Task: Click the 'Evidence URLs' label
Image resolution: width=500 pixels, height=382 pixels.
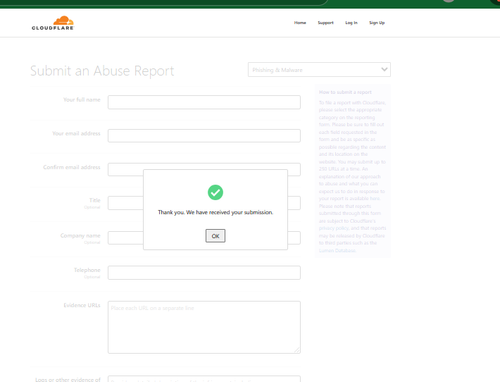Action: coord(82,305)
